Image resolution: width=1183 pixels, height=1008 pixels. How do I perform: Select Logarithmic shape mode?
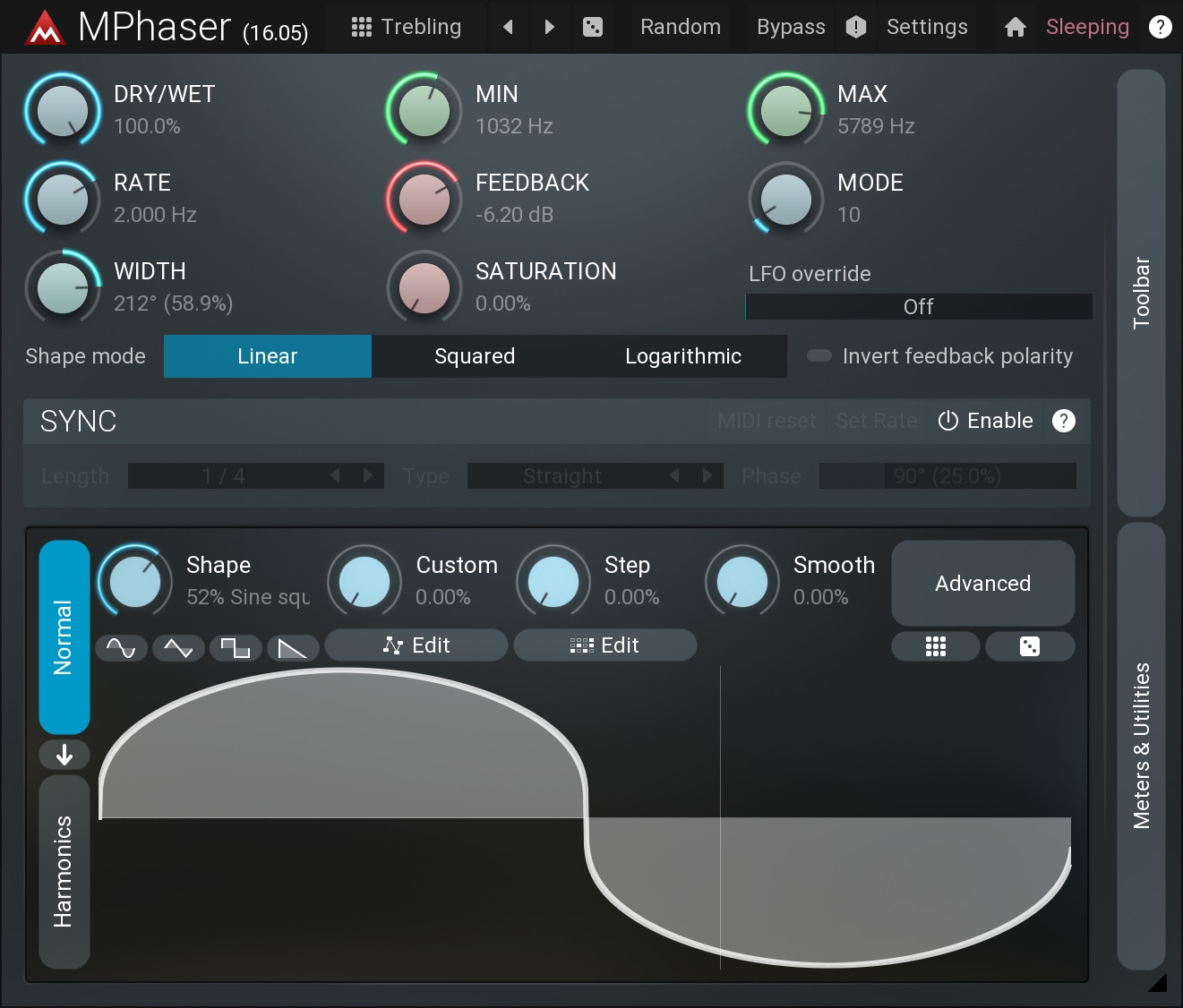[x=683, y=356]
